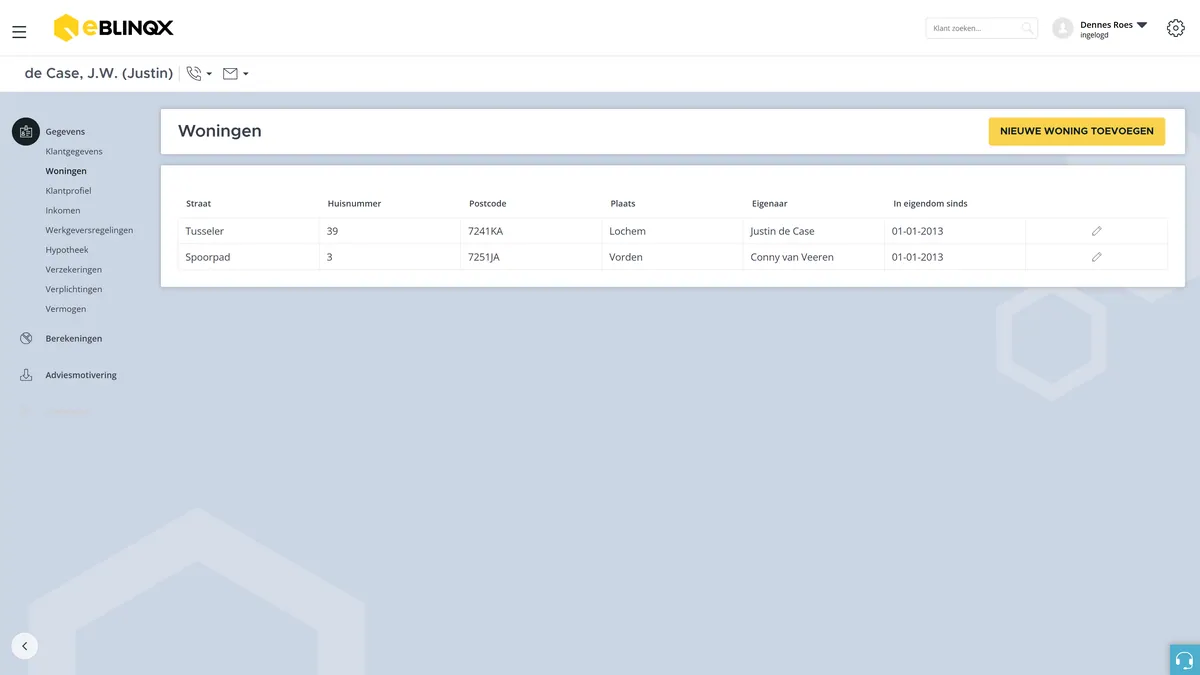Click the user avatar icon

coord(1063,28)
